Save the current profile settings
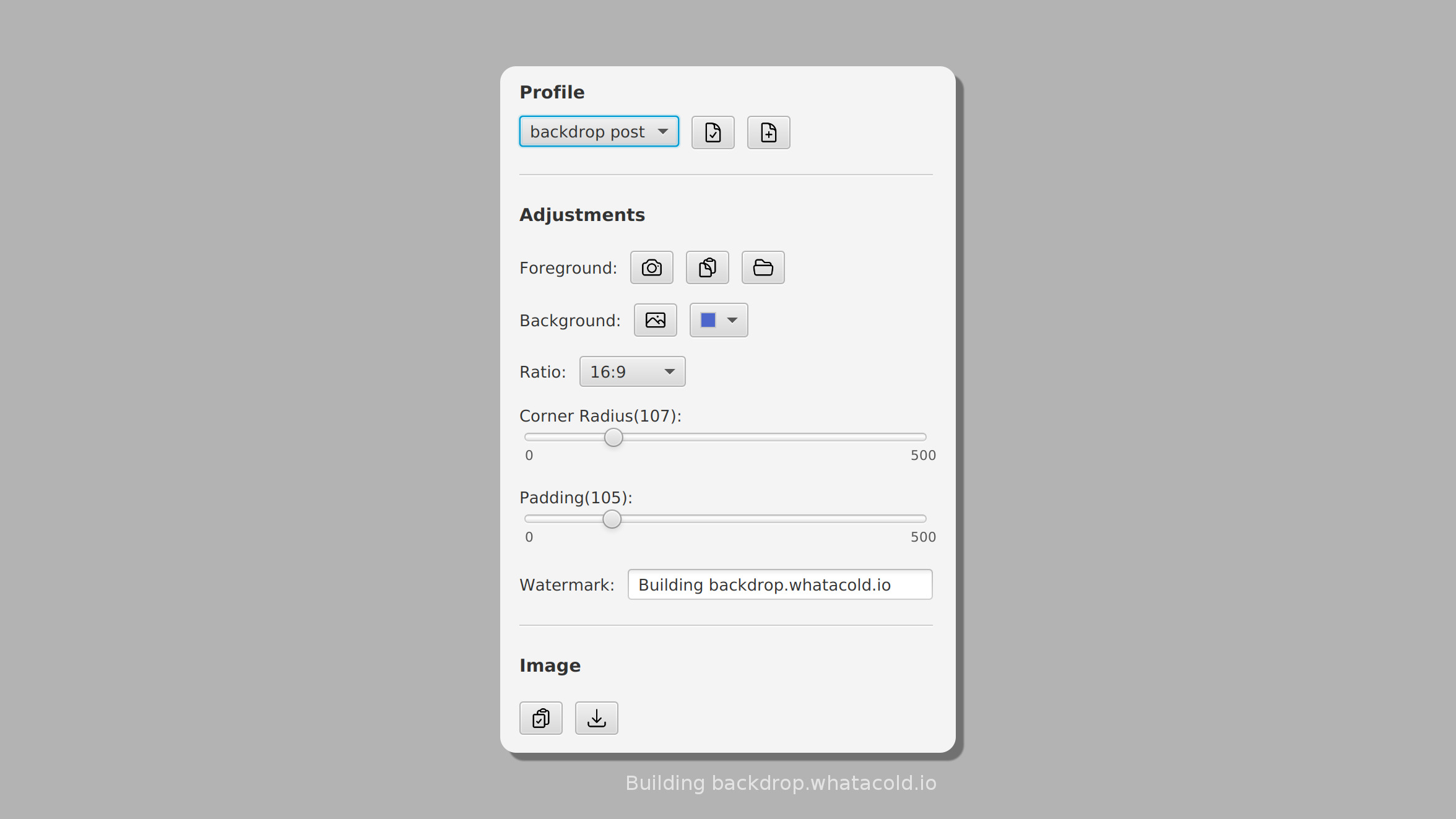 click(x=713, y=132)
